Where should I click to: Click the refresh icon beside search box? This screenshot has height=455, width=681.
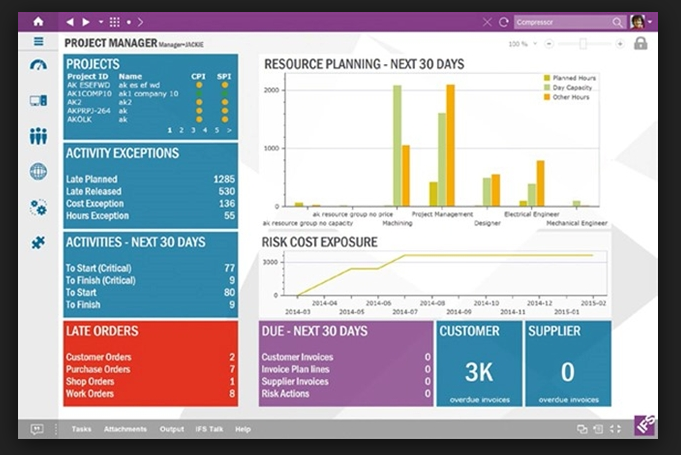(x=503, y=21)
